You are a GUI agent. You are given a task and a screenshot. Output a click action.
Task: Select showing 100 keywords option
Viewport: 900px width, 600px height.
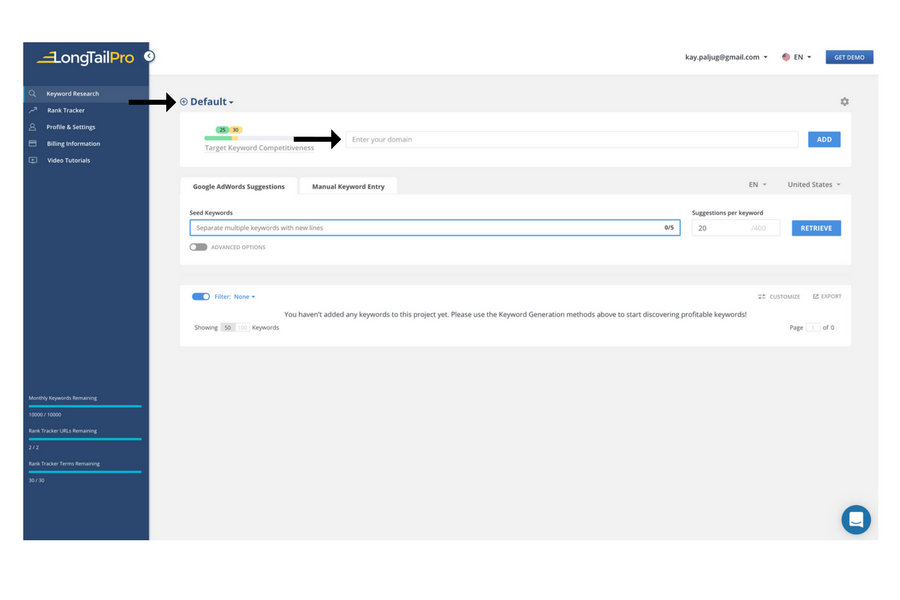(242, 328)
